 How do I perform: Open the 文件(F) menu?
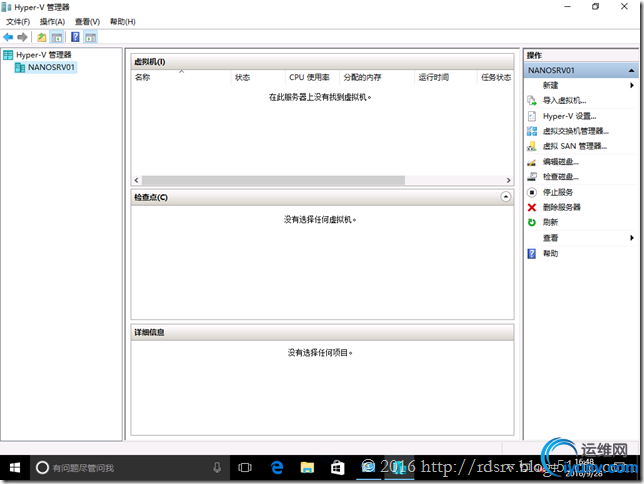(x=18, y=21)
